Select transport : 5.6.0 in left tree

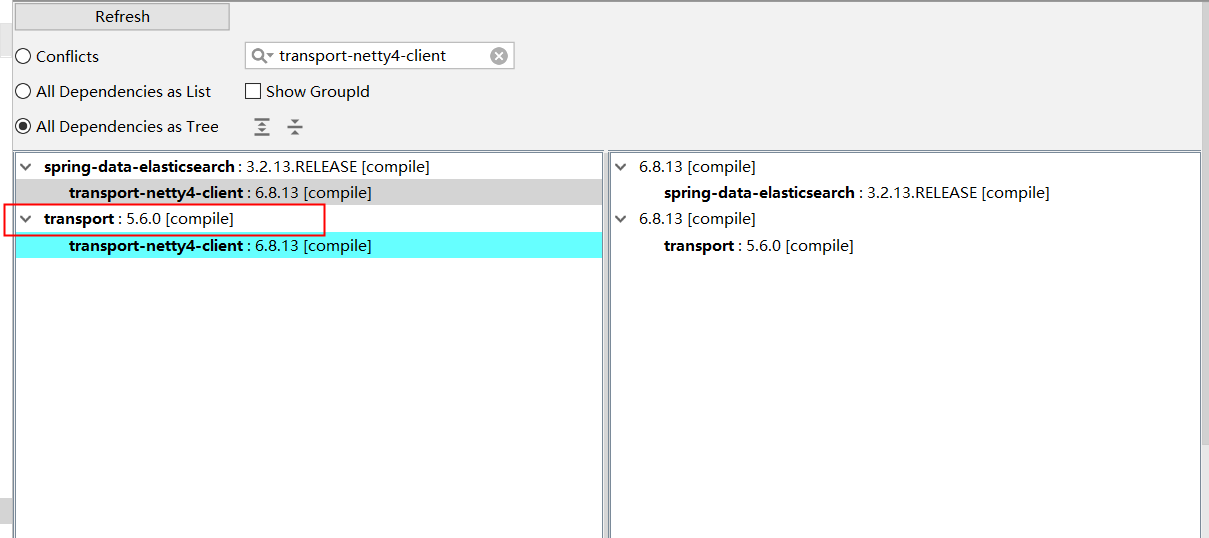pyautogui.click(x=139, y=219)
